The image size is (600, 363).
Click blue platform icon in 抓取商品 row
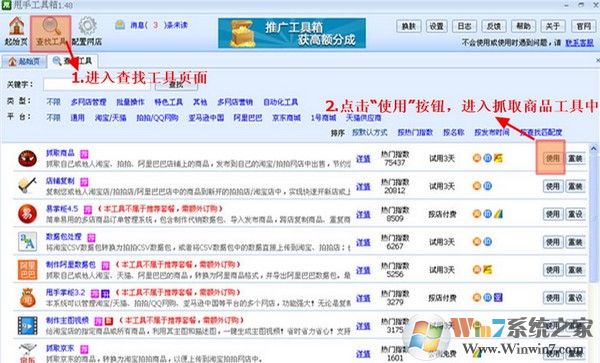[488, 158]
